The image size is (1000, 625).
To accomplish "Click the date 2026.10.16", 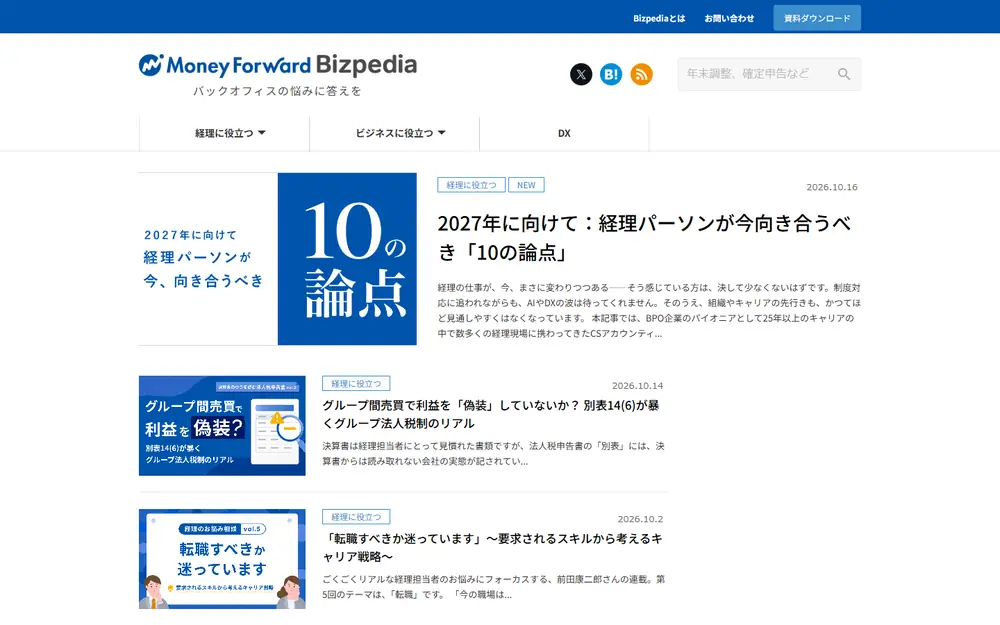I will [x=832, y=187].
